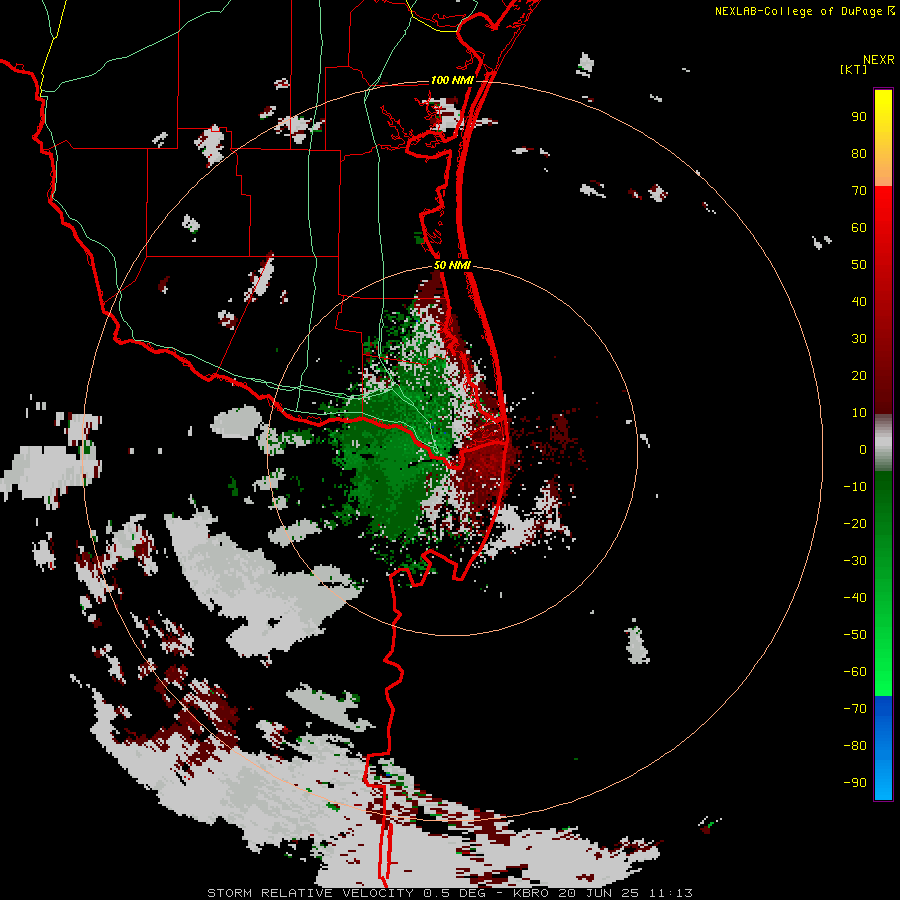The height and width of the screenshot is (900, 900).
Task: Click the gray zero-velocity color bar segment
Action: (883, 443)
